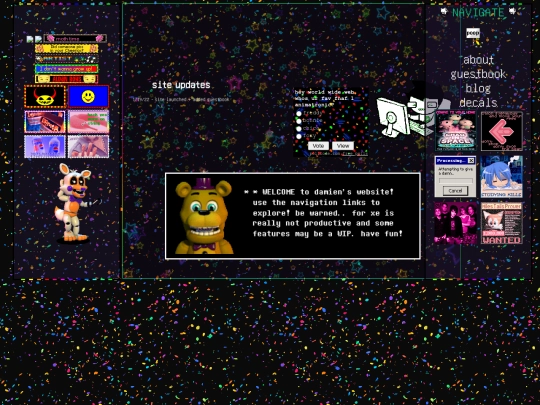This screenshot has width=540, height=405.
Task: Click the Processing dialog progress bar
Action: [455, 181]
